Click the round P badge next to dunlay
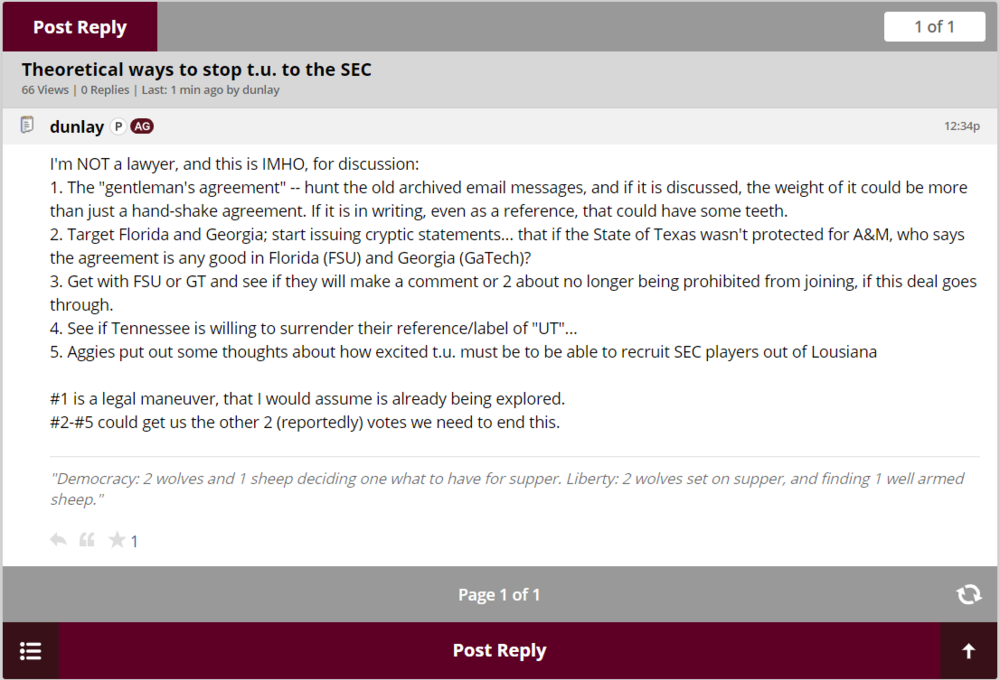The image size is (1000, 680). pyautogui.click(x=118, y=127)
